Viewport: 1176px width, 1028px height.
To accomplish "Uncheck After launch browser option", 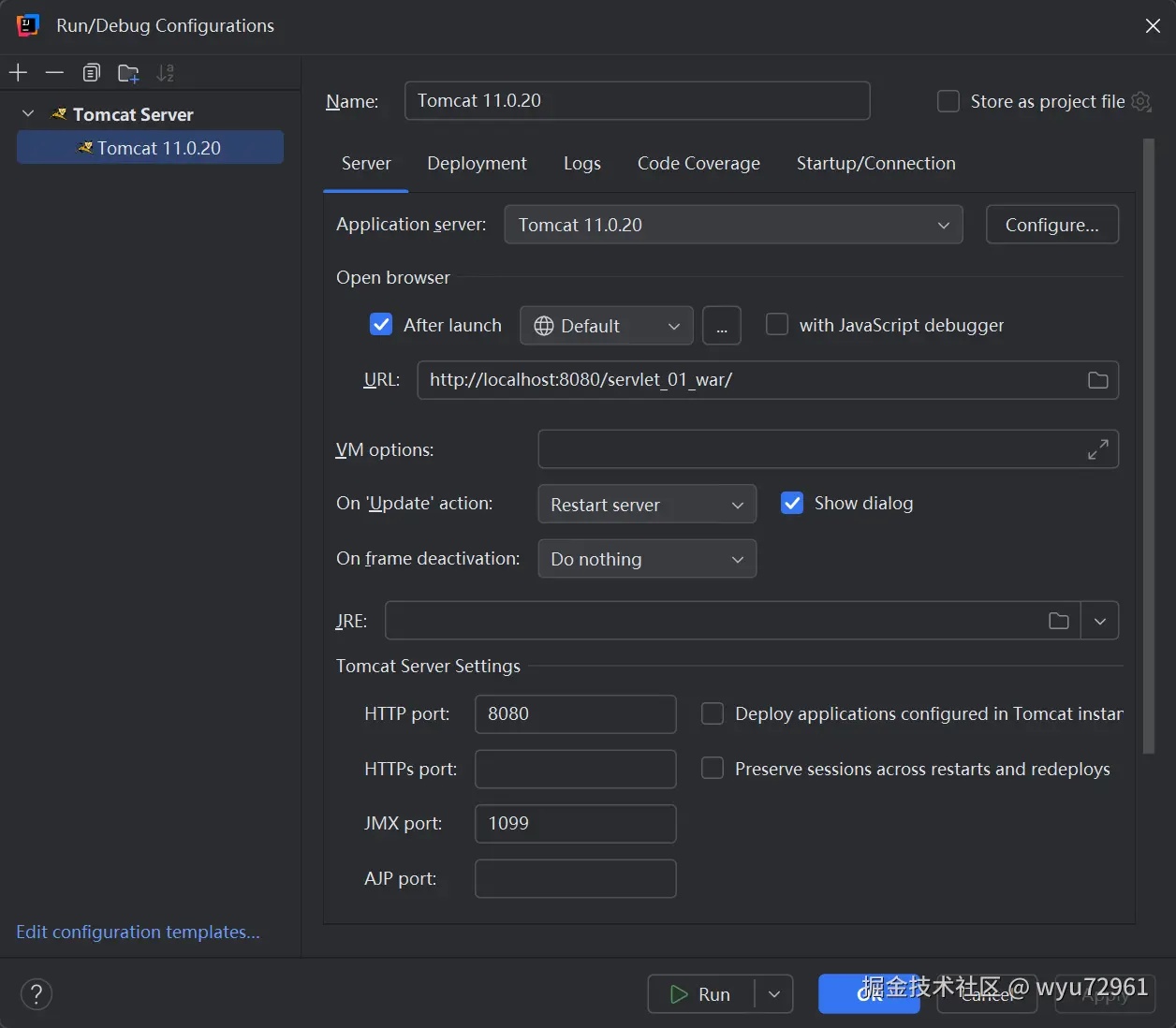I will point(381,325).
